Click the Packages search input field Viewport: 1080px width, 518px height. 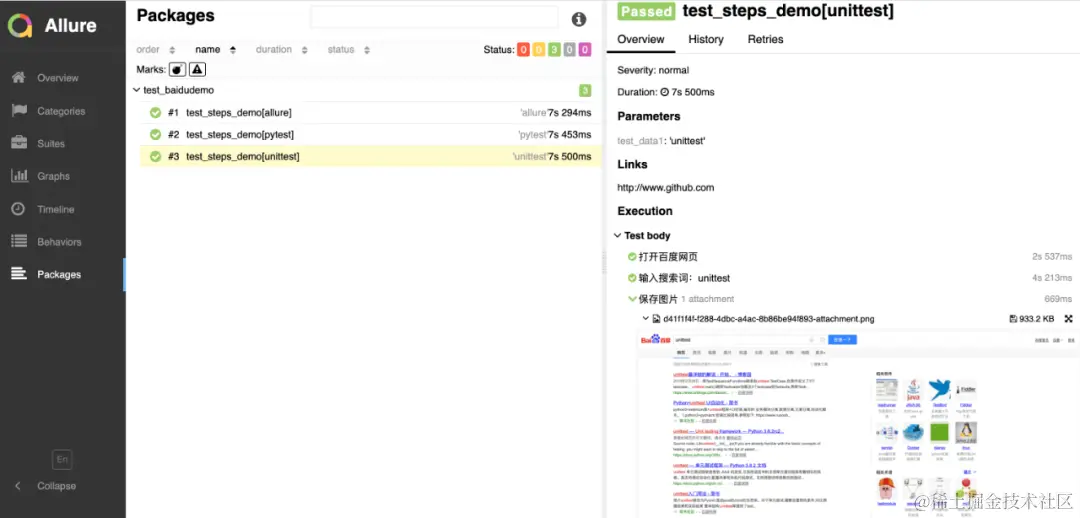pyautogui.click(x=434, y=17)
